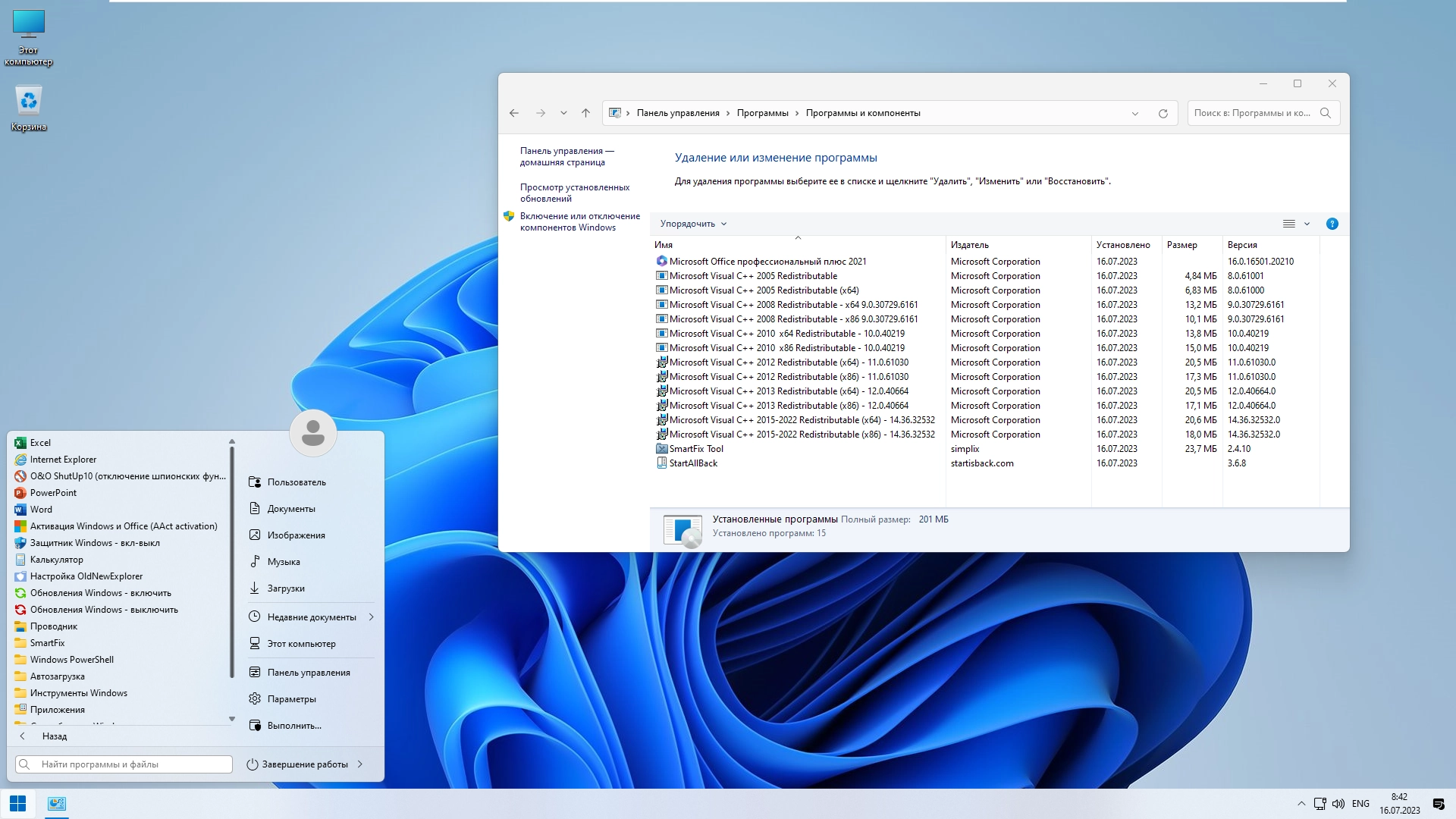Open Панель управления домашняя страница link
Screen dimensions: 1456x819
pyautogui.click(x=566, y=156)
